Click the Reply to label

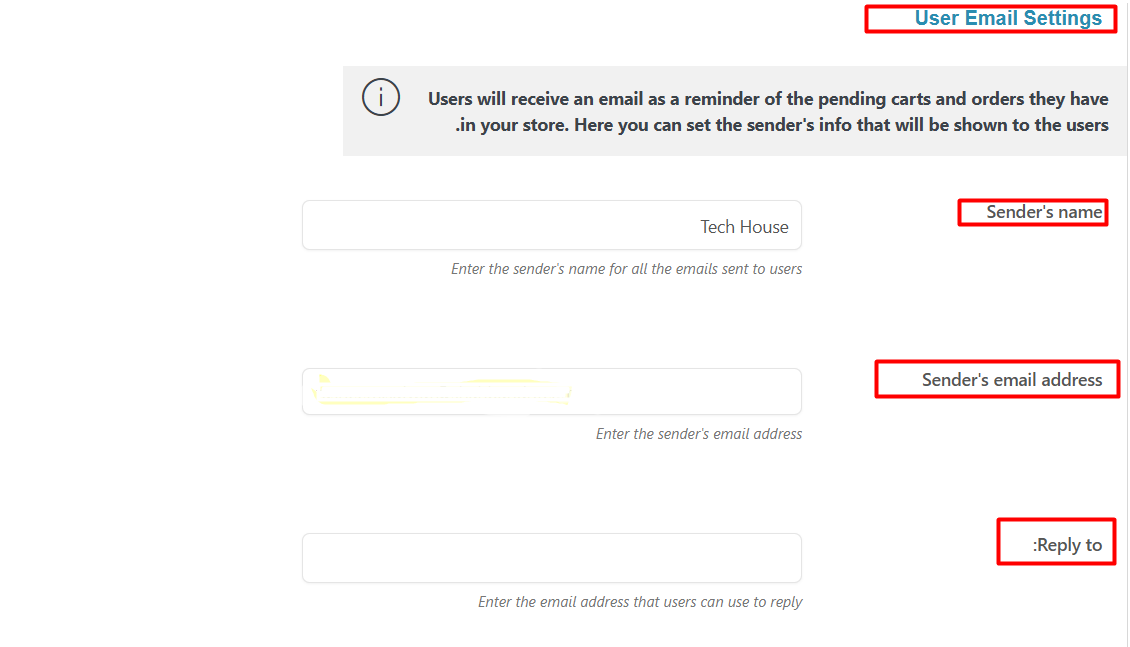click(x=1067, y=545)
